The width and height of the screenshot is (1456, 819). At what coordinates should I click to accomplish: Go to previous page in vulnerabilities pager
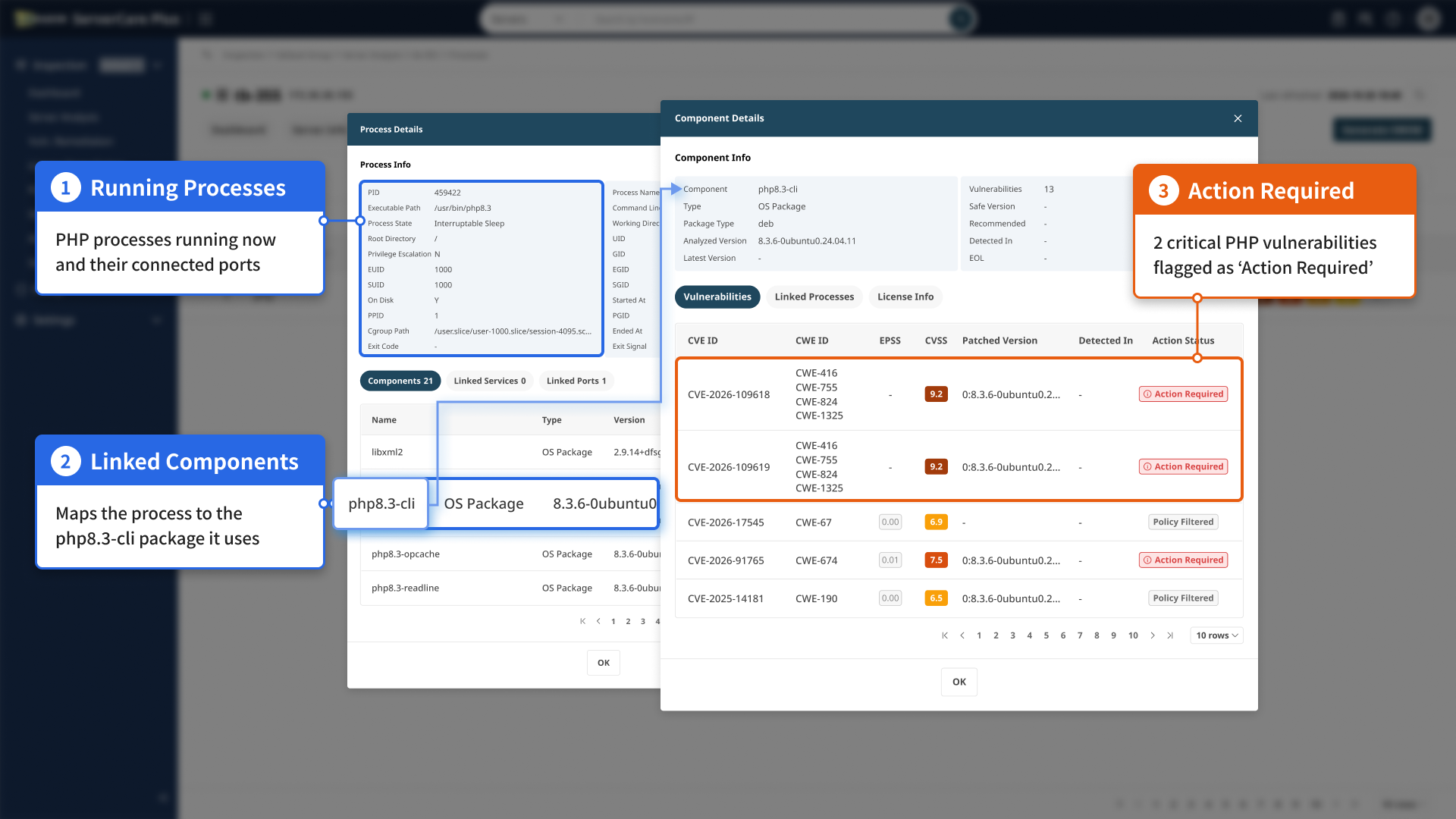[962, 635]
